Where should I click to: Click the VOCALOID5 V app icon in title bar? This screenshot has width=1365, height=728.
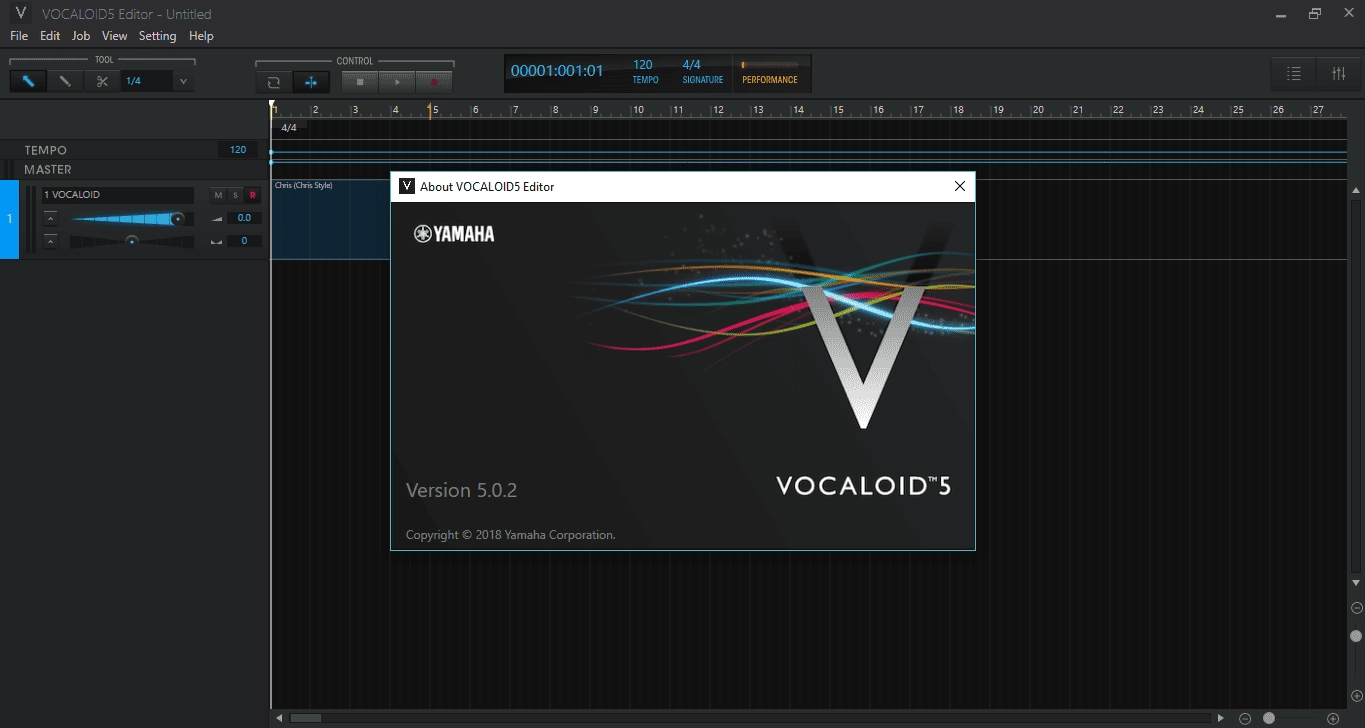20,13
